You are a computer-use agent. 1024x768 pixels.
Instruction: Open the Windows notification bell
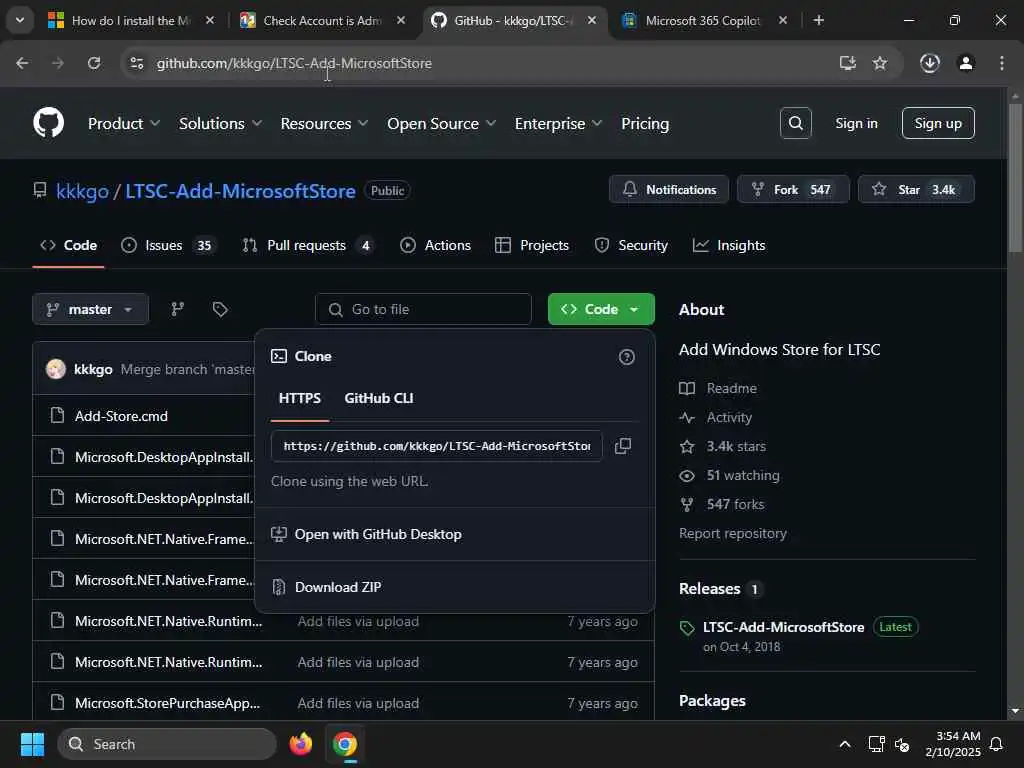(x=997, y=744)
